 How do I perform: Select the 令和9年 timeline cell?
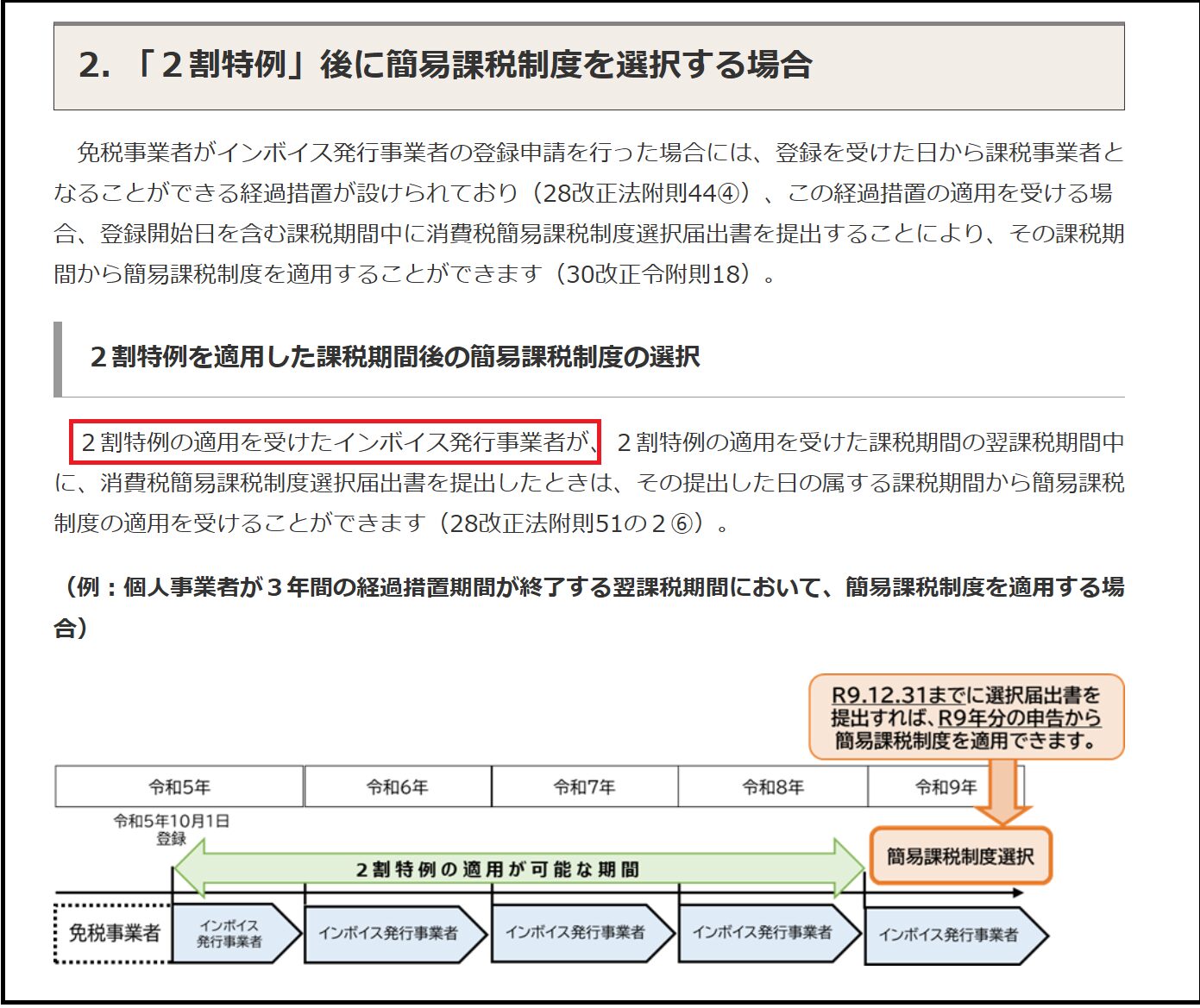945,786
